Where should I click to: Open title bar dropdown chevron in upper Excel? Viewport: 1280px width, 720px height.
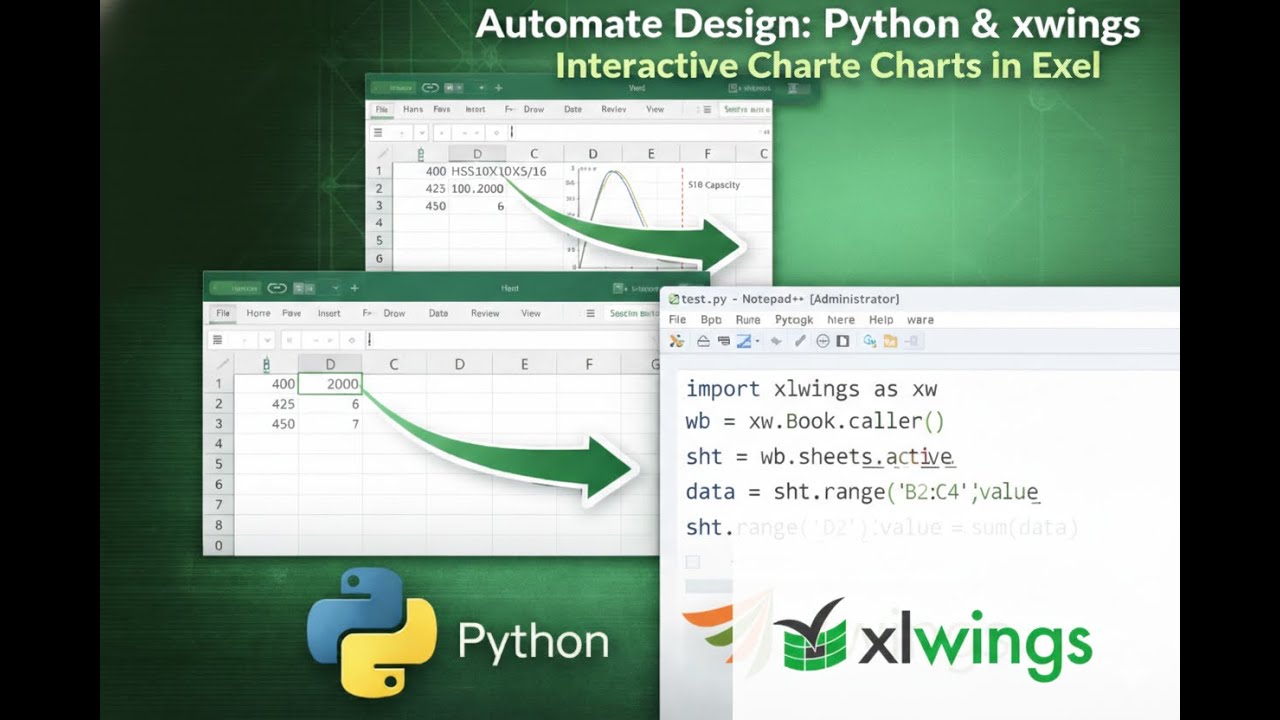[481, 88]
